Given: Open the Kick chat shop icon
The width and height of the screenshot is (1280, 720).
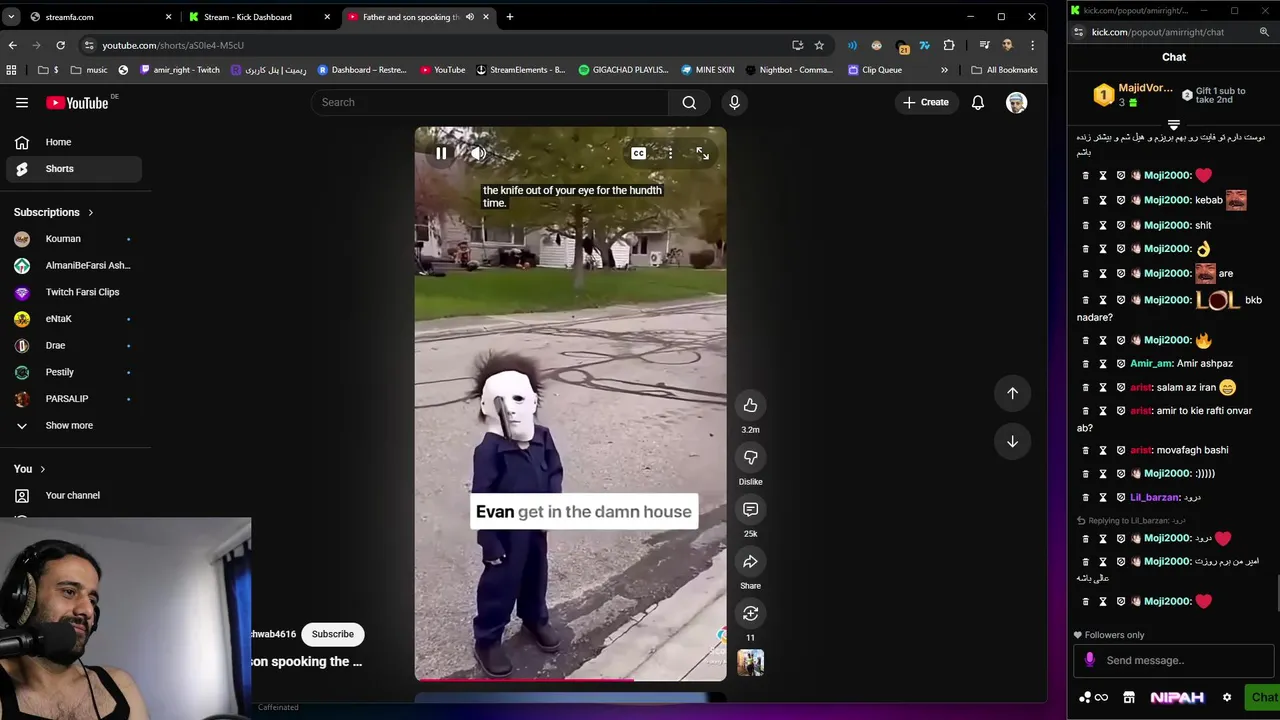Looking at the screenshot, I should click(x=1129, y=697).
